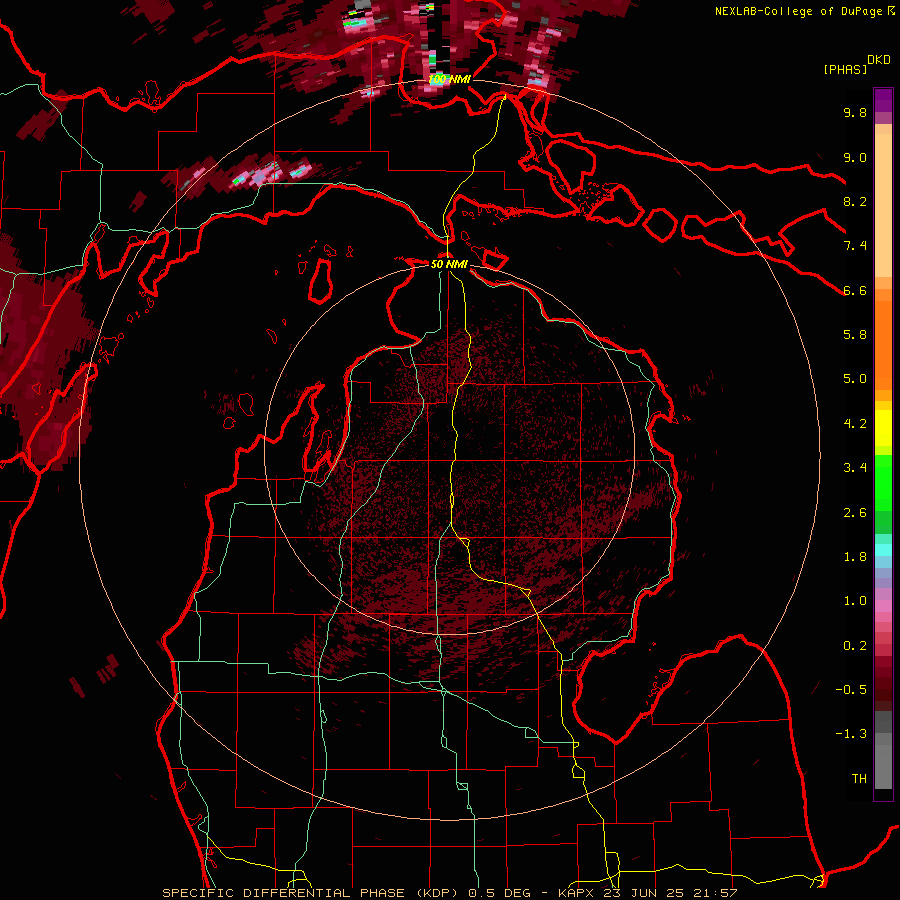Click the -0.5 value on the color scale
Screen dimensions: 900x900
coord(851,690)
